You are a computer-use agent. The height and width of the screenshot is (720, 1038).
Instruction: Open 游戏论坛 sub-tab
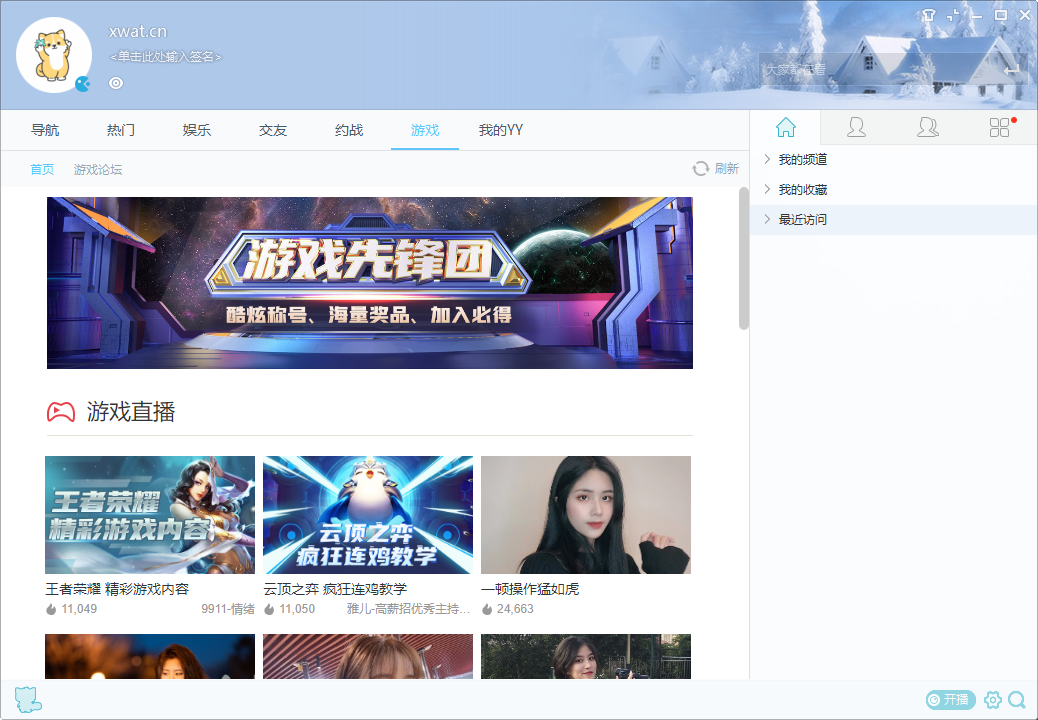tap(98, 169)
